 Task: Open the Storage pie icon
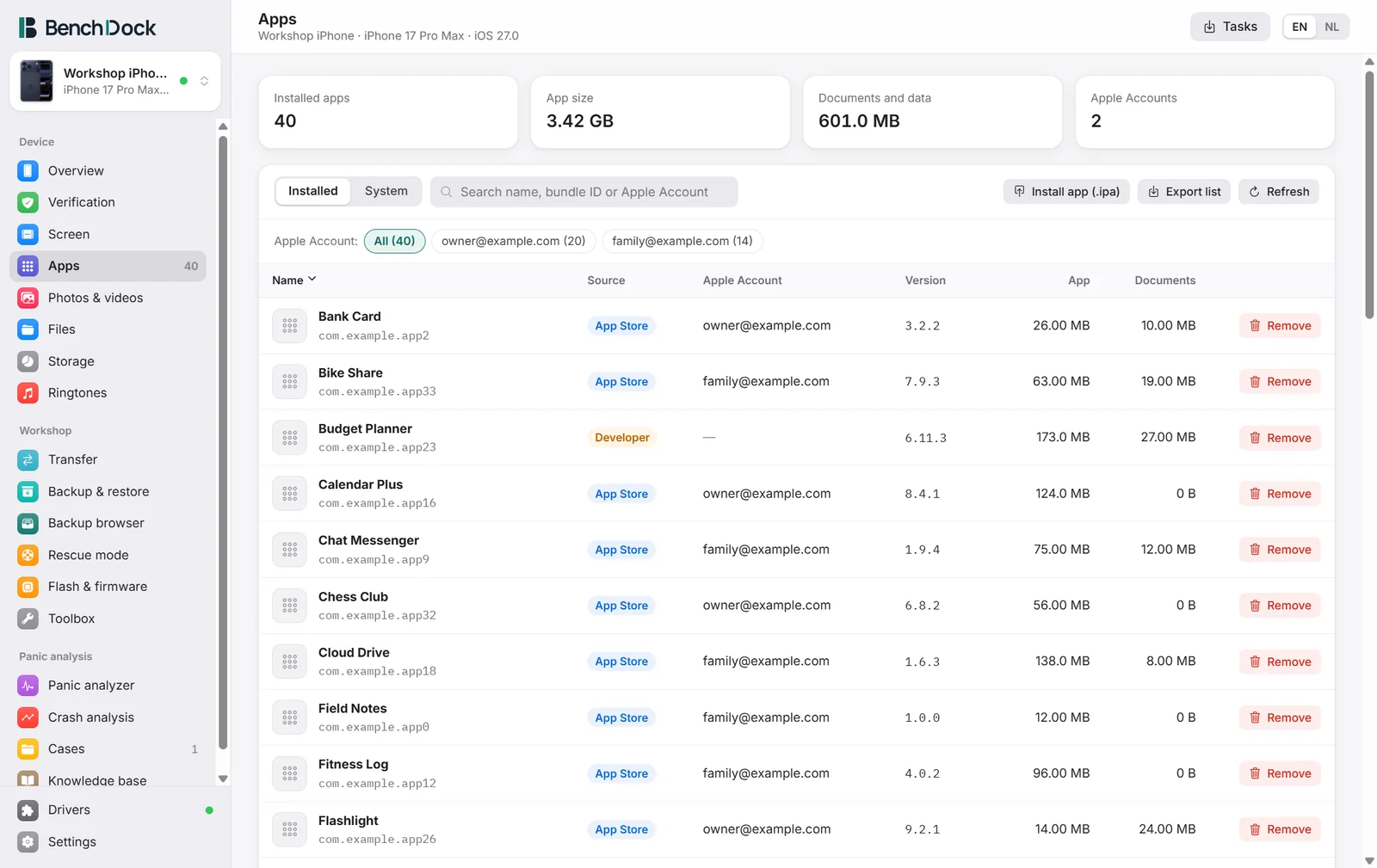(28, 361)
